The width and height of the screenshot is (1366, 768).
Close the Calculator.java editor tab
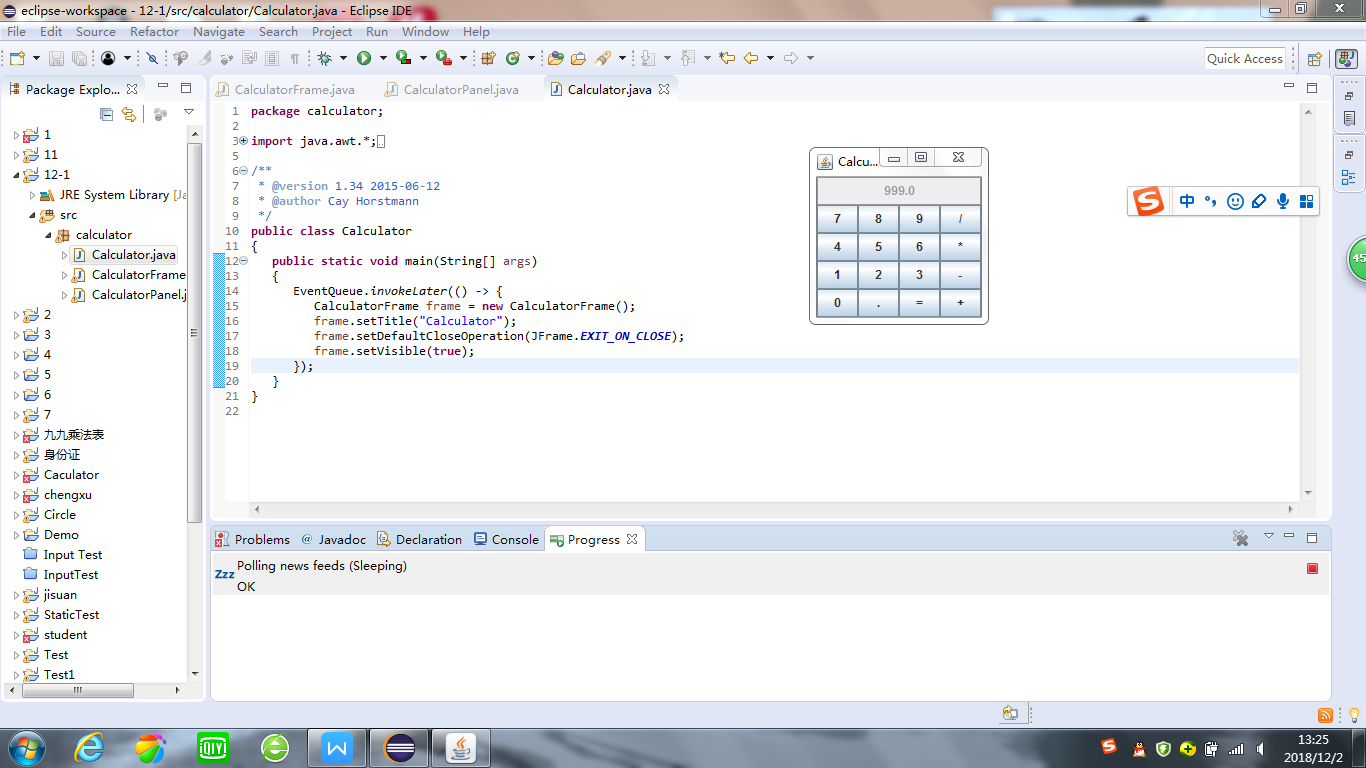663,89
